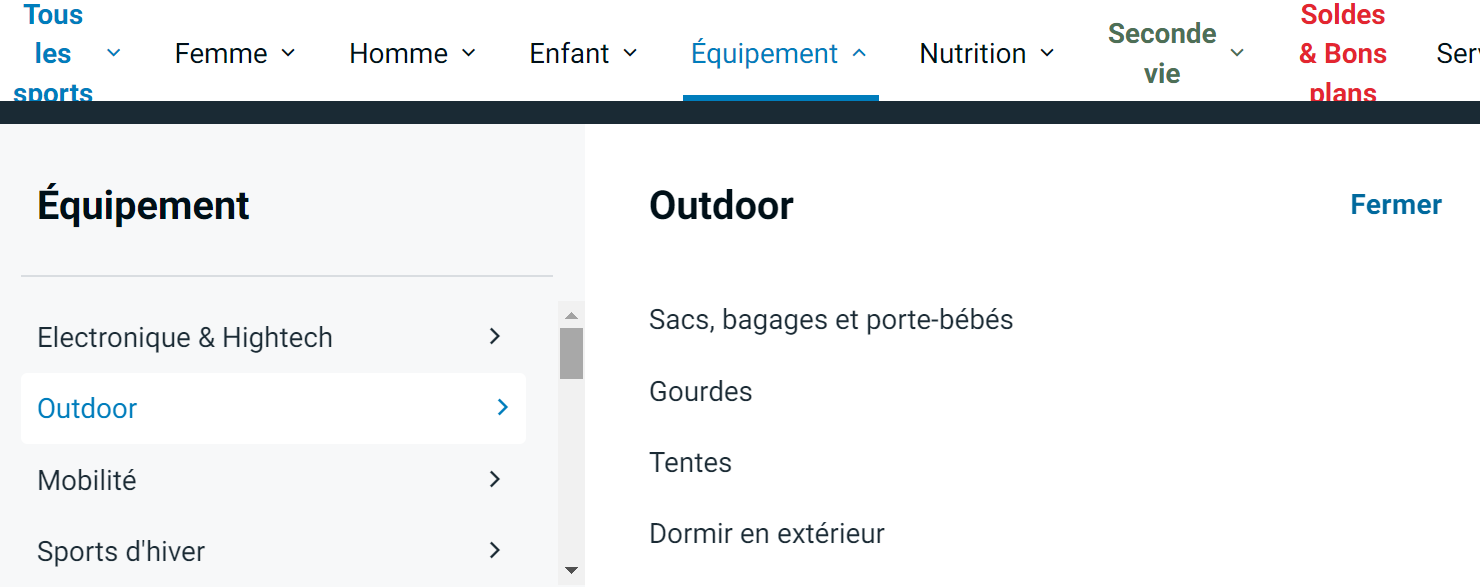Click the Seconde vie chevron arrow

tap(1237, 53)
